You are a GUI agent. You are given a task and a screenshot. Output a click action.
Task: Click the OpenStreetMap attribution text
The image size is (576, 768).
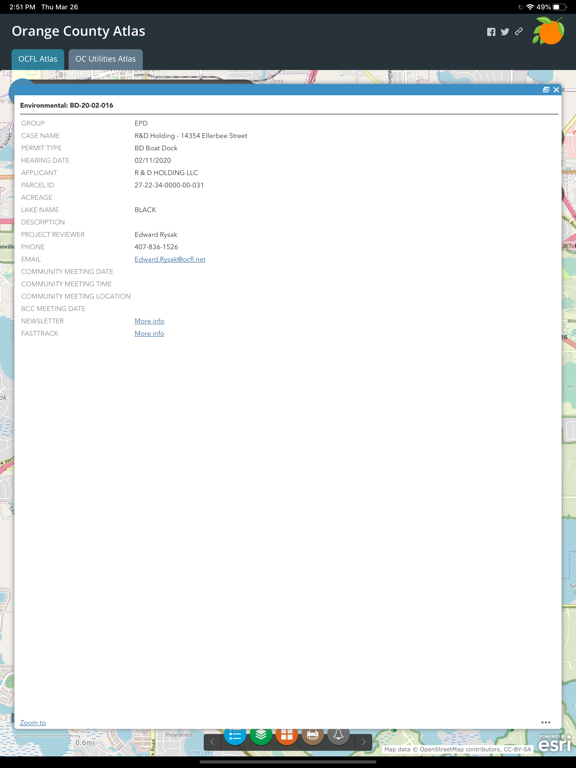[457, 749]
